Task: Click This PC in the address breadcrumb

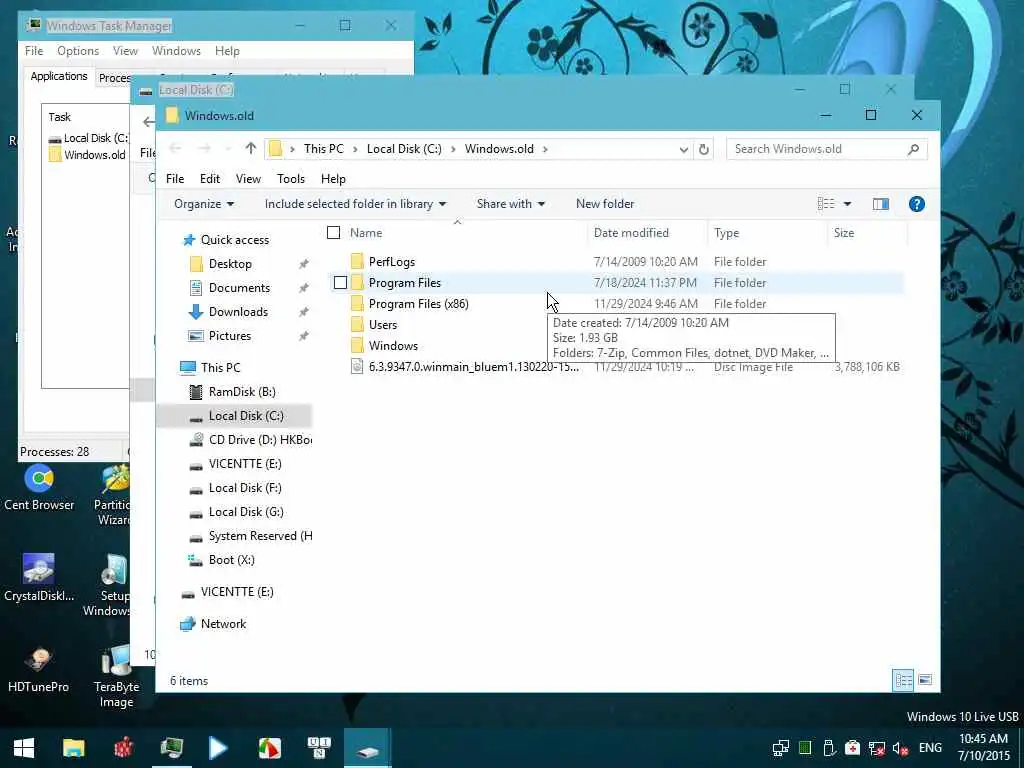Action: [323, 150]
